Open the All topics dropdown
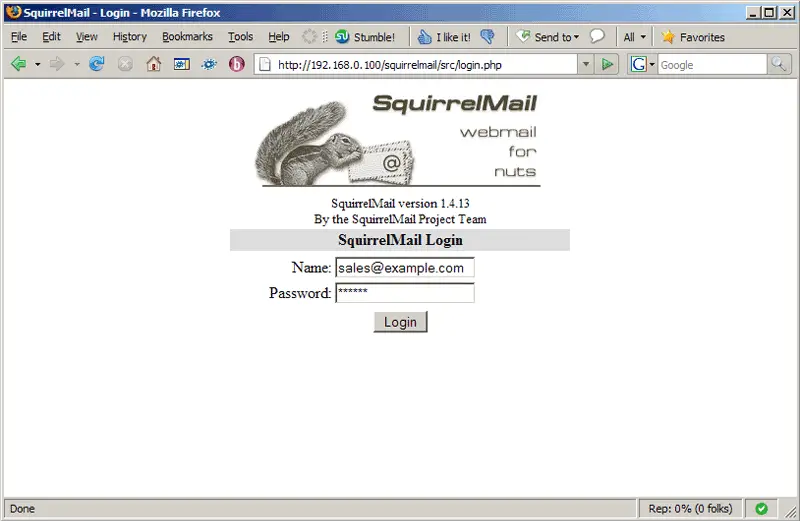Viewport: 800px width, 521px height. click(635, 37)
